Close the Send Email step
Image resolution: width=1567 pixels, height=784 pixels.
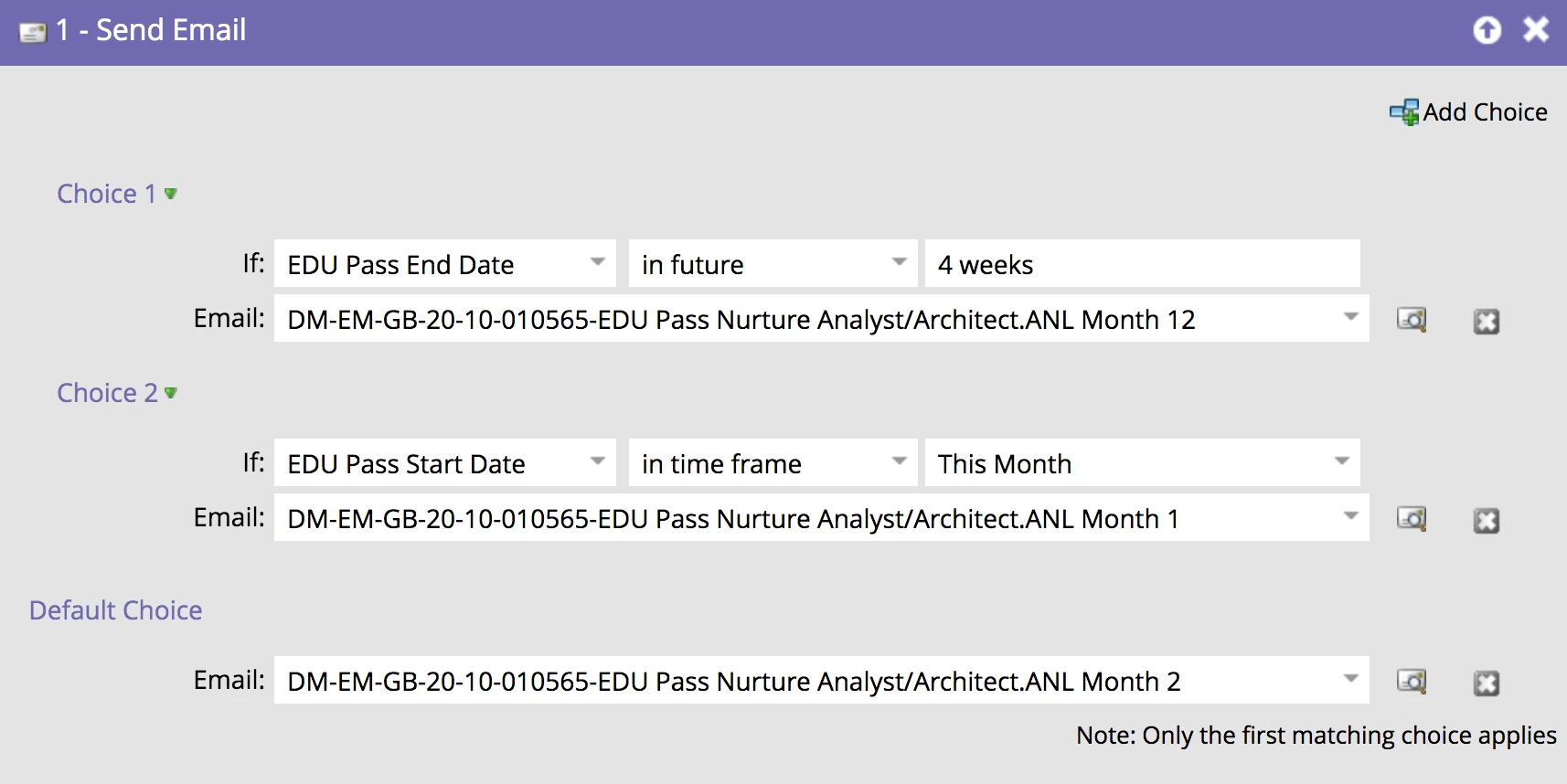coord(1536,30)
